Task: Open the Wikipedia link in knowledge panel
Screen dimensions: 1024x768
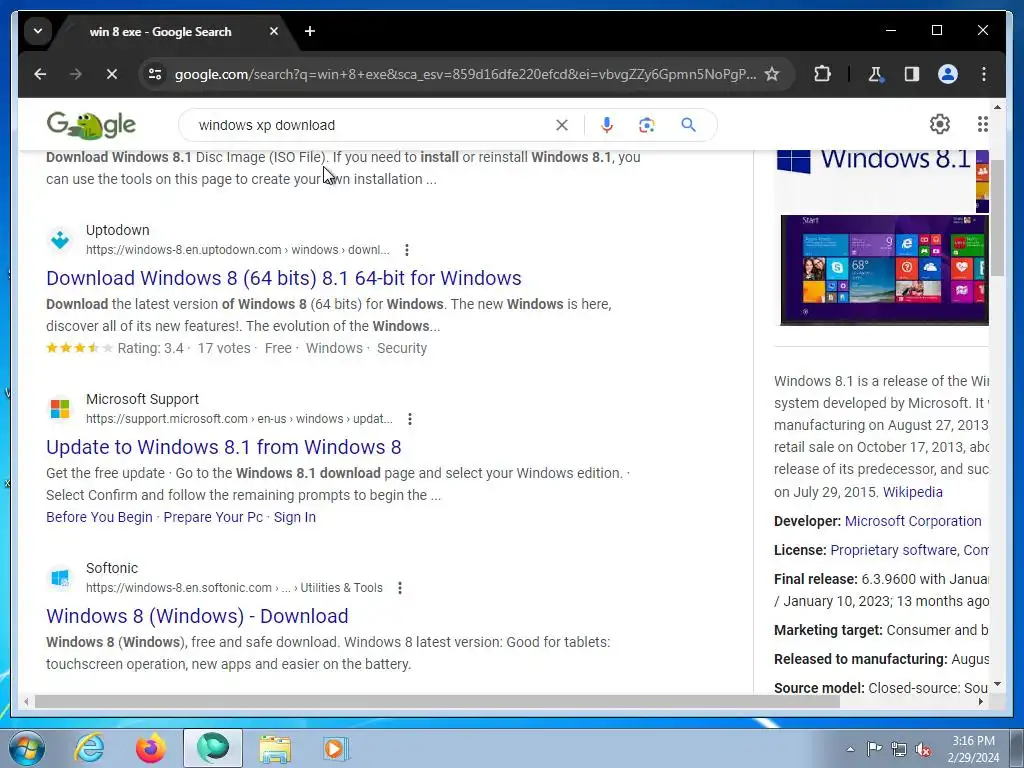Action: (x=912, y=492)
